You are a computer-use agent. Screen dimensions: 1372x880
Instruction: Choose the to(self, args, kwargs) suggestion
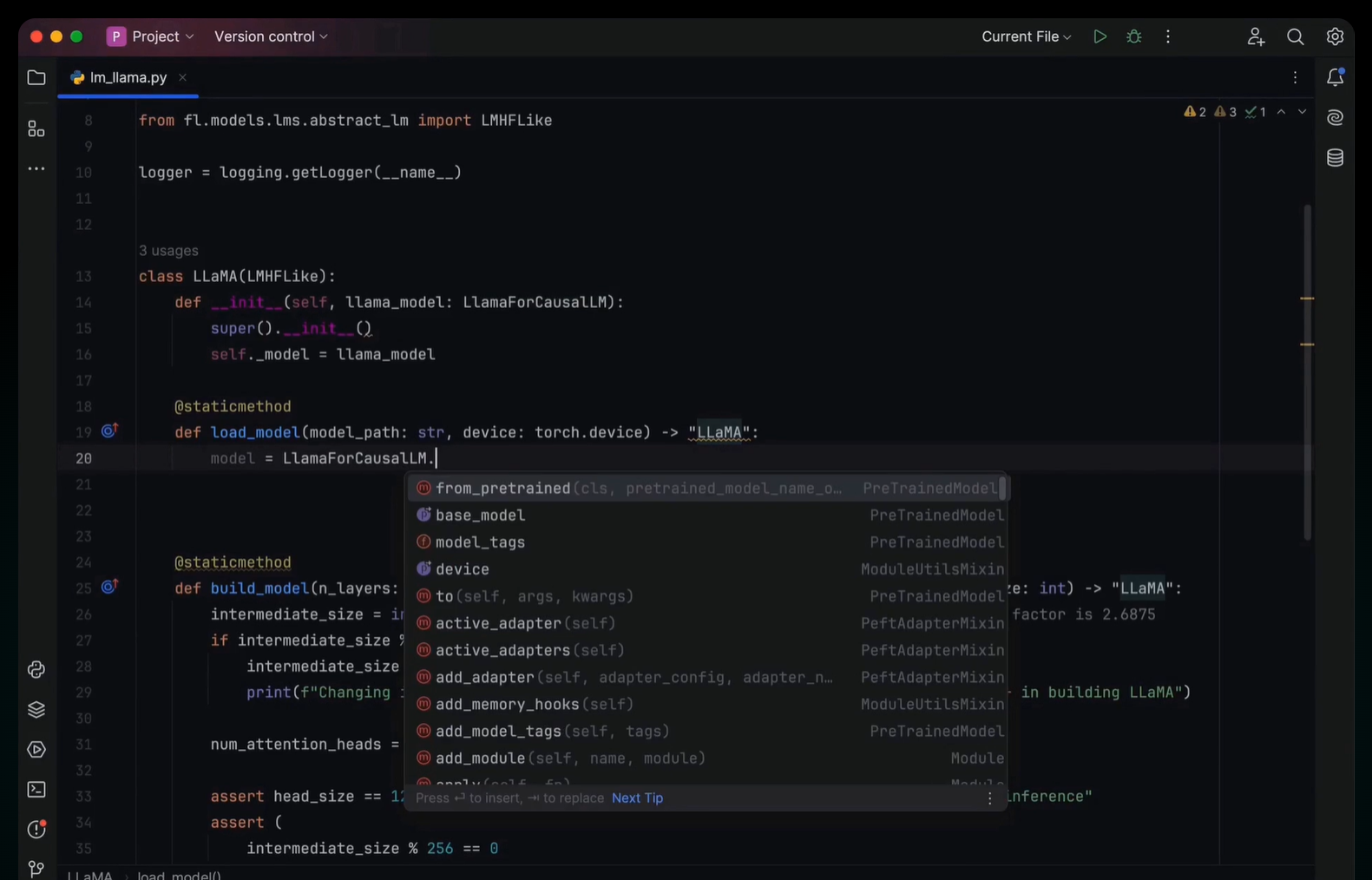point(706,596)
